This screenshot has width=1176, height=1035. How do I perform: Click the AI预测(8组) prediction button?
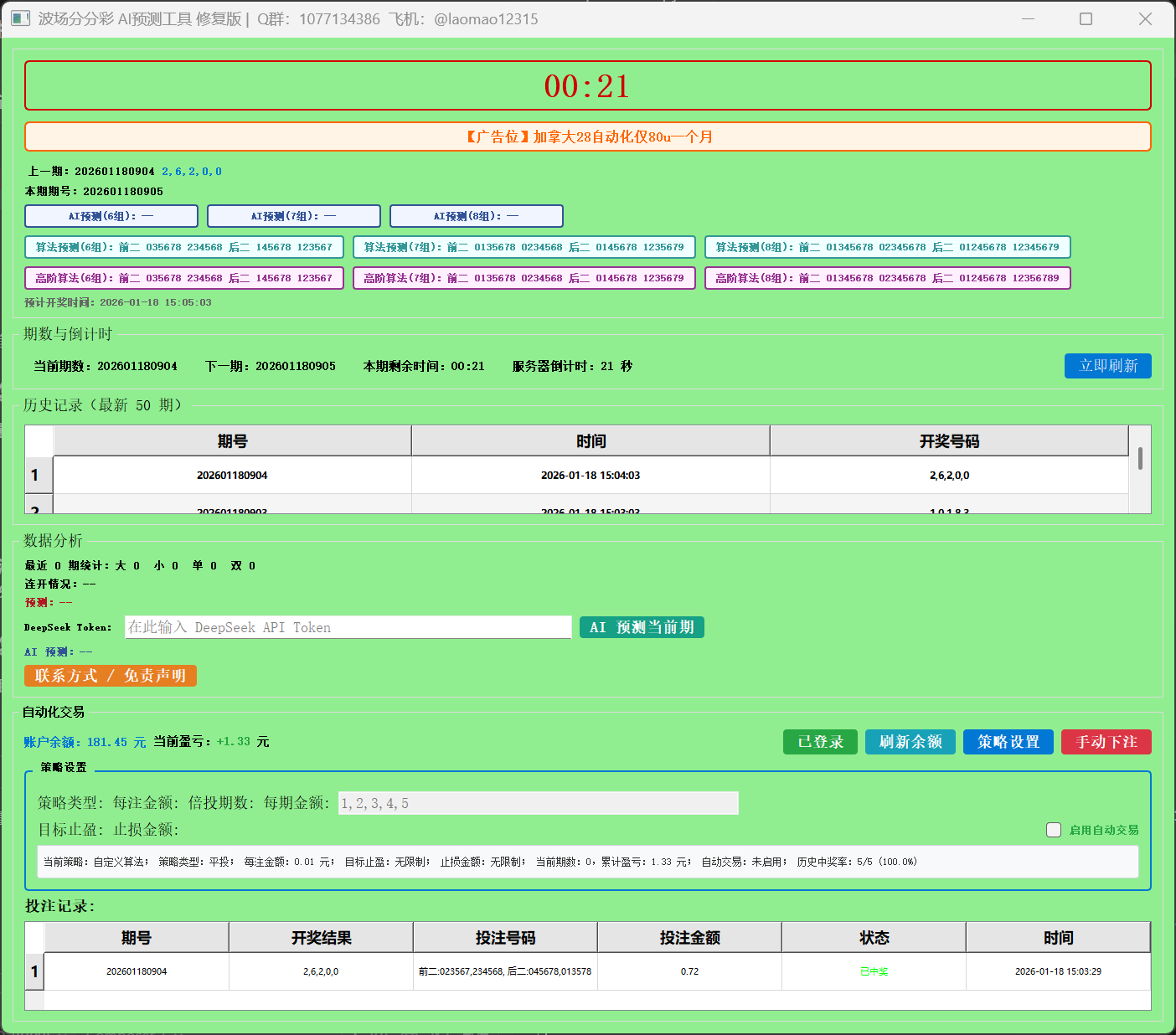(476, 215)
